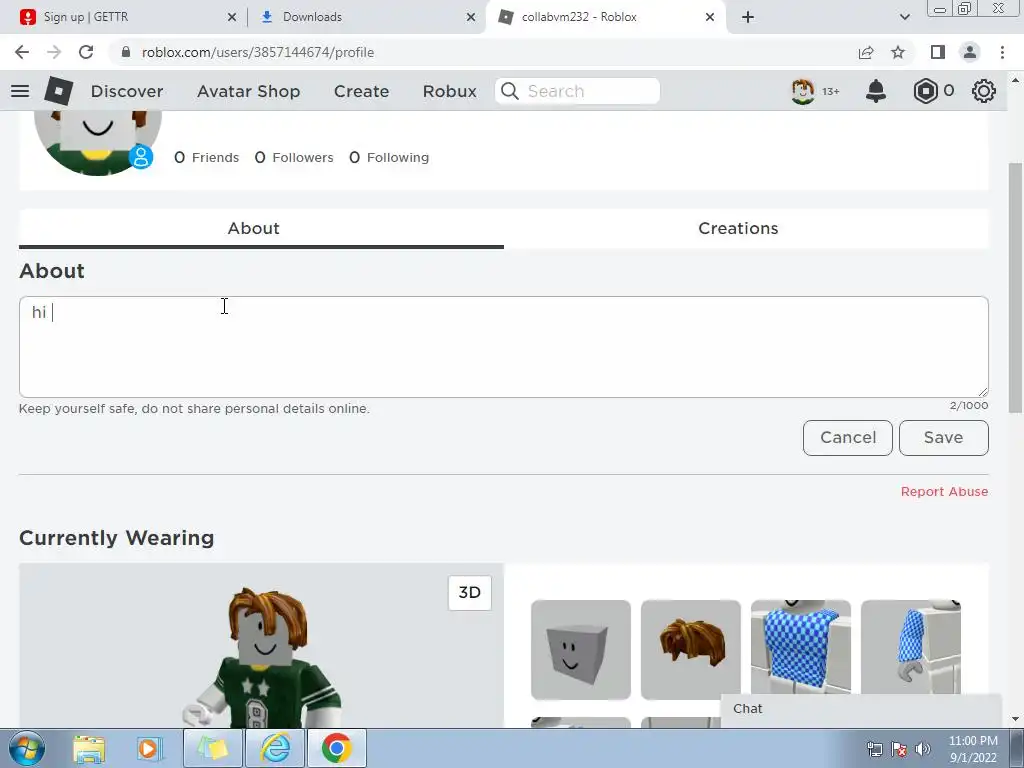The image size is (1024, 768).
Task: Click the page vertical scrollbar thumb
Action: [x=1015, y=287]
